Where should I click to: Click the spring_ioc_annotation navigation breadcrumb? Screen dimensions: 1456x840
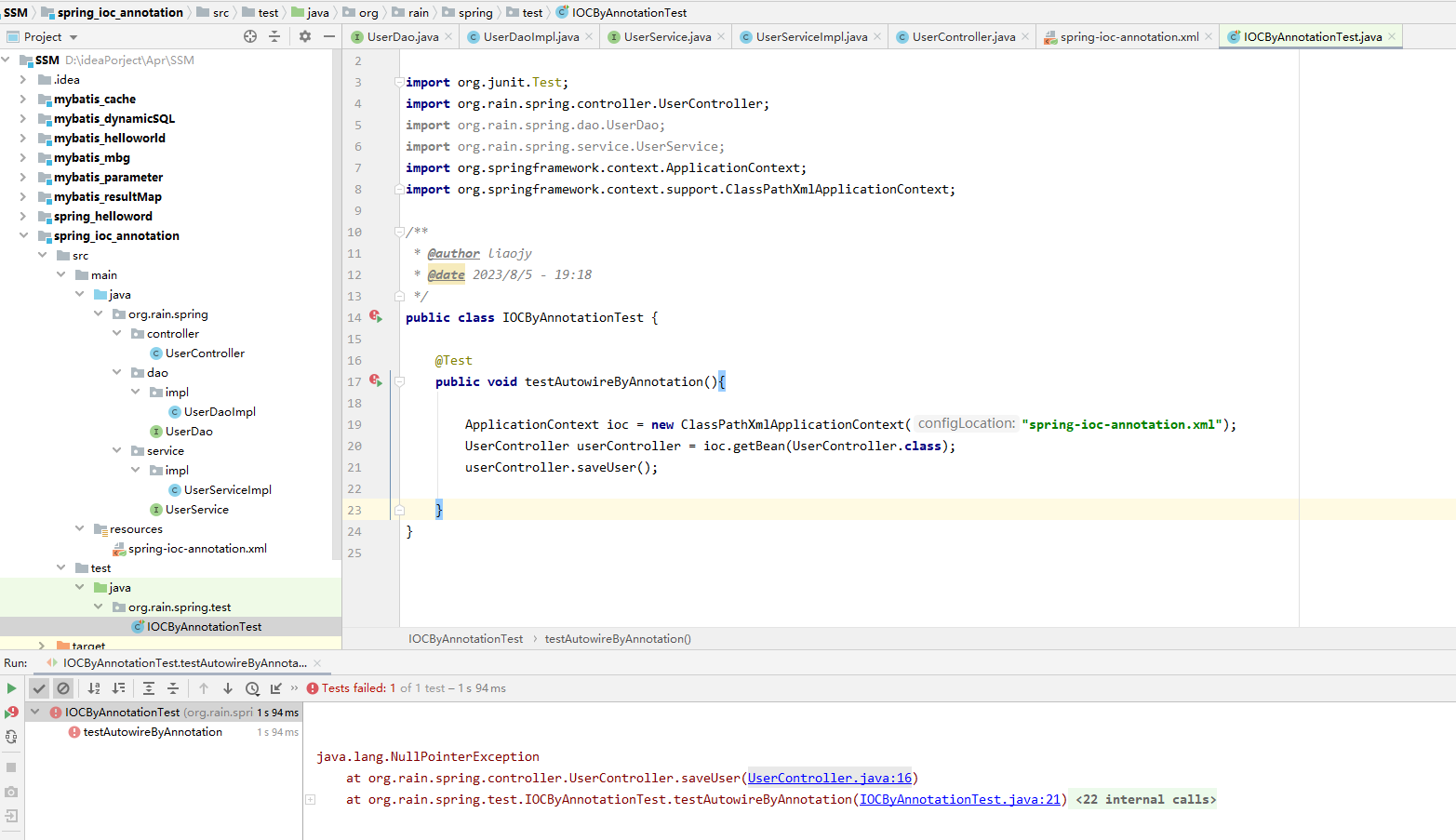120,12
